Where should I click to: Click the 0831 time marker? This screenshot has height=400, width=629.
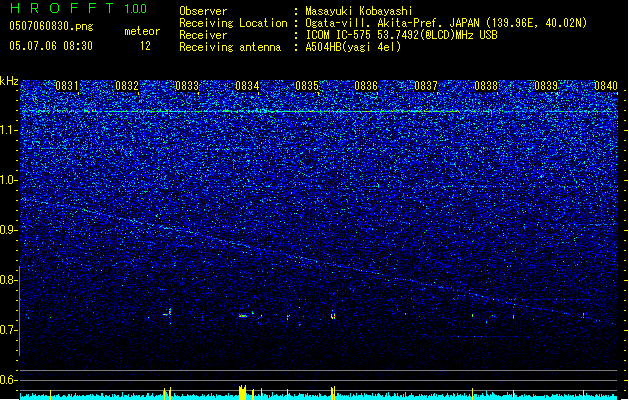click(x=67, y=86)
